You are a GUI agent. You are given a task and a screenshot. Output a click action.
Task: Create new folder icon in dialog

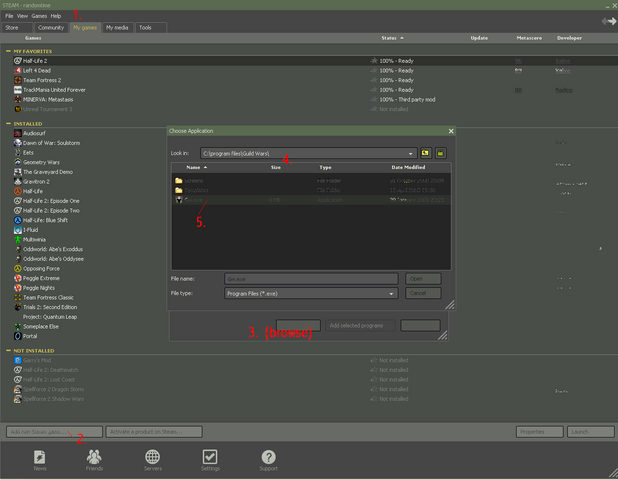[x=441, y=153]
